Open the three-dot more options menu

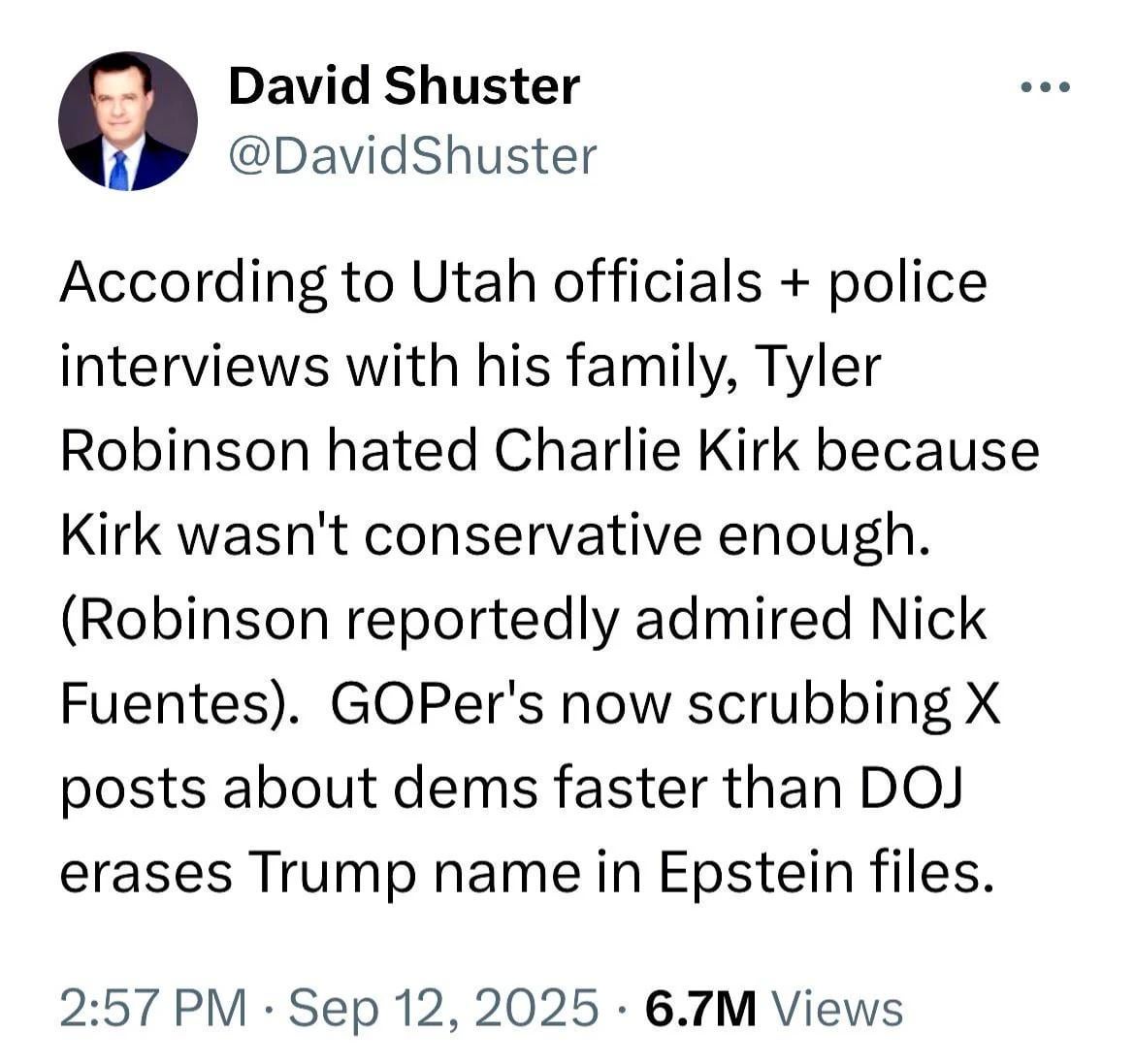pos(1046,87)
